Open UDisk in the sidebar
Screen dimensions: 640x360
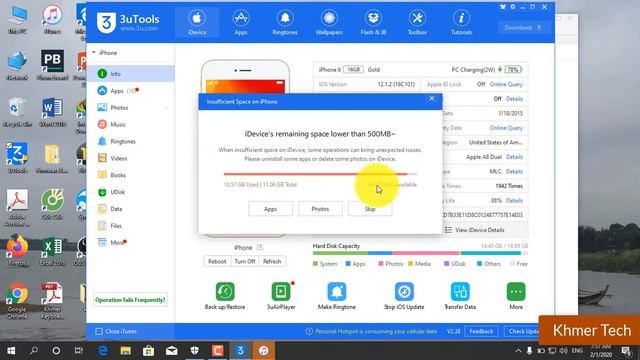[131, 192]
